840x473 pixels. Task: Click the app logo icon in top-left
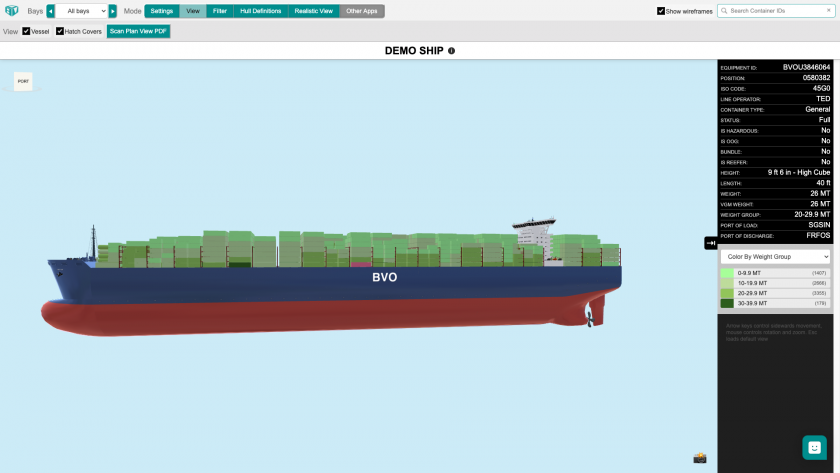(x=11, y=11)
